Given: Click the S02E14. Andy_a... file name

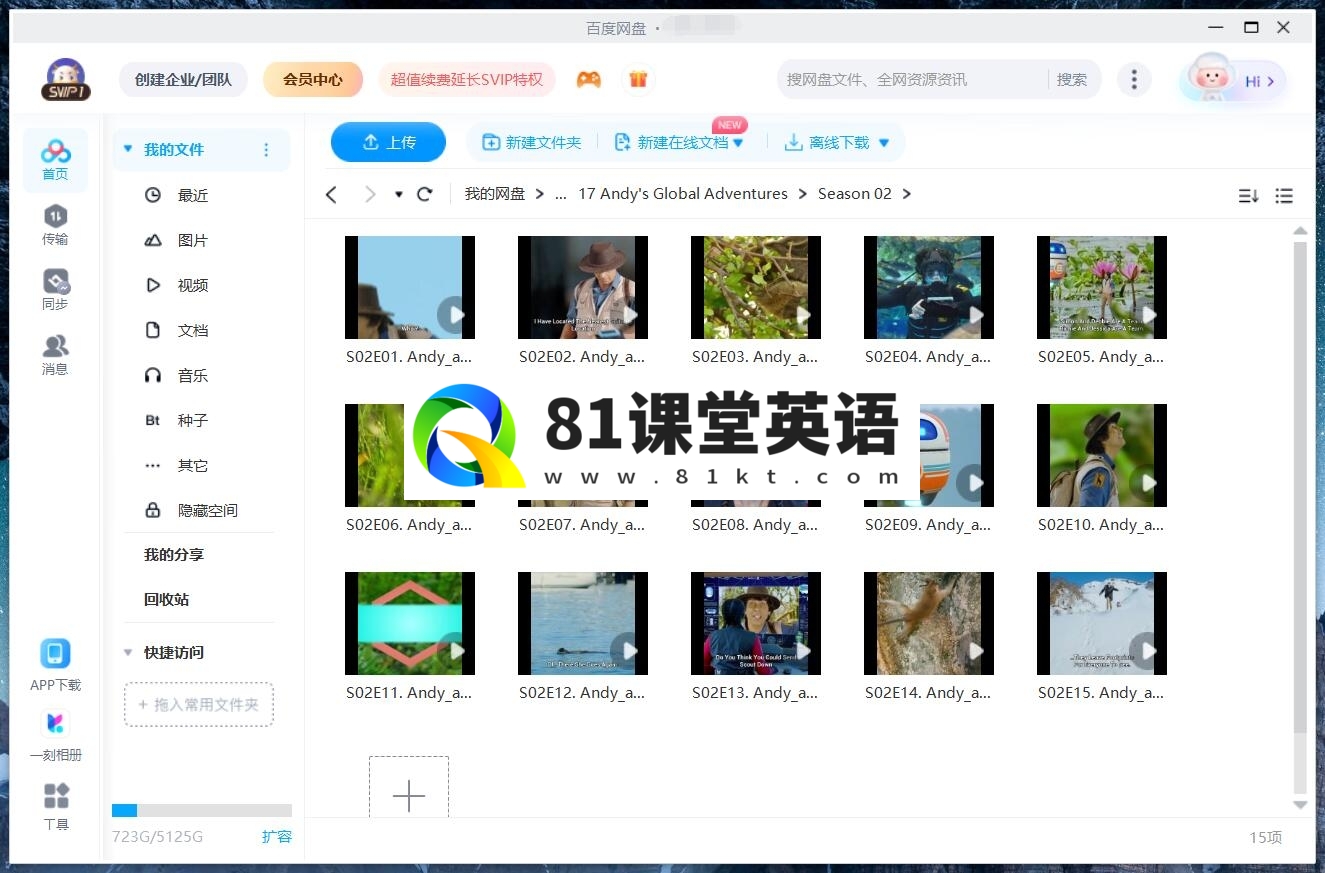Looking at the screenshot, I should point(928,692).
